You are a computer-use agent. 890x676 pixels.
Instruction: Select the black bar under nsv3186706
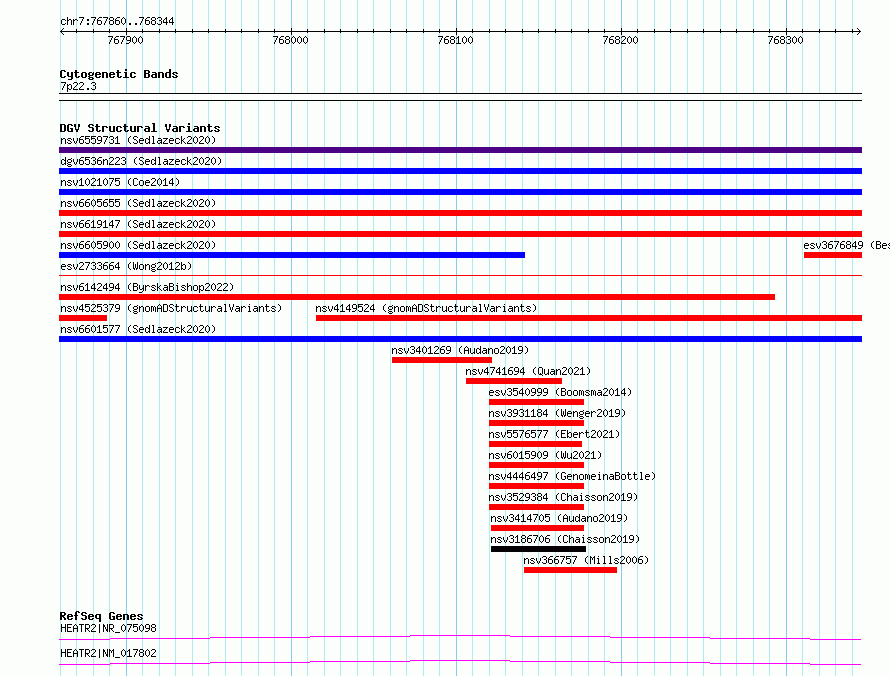pos(538,549)
